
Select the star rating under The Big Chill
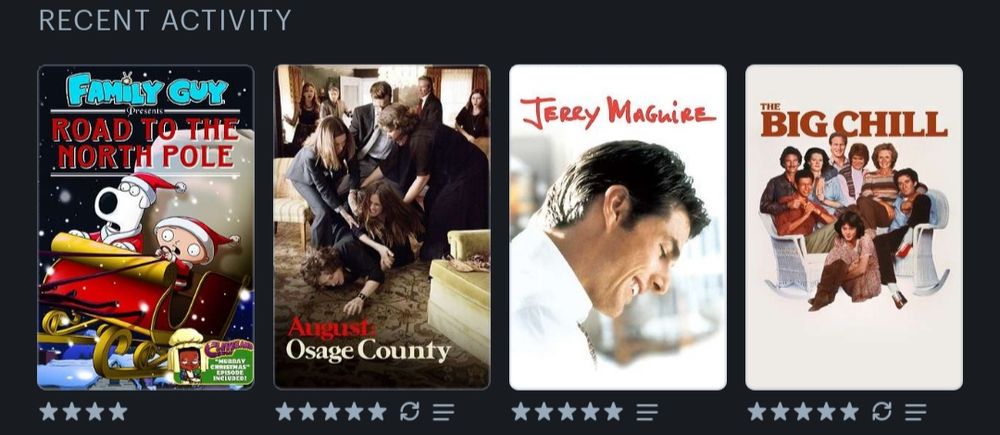(x=803, y=411)
